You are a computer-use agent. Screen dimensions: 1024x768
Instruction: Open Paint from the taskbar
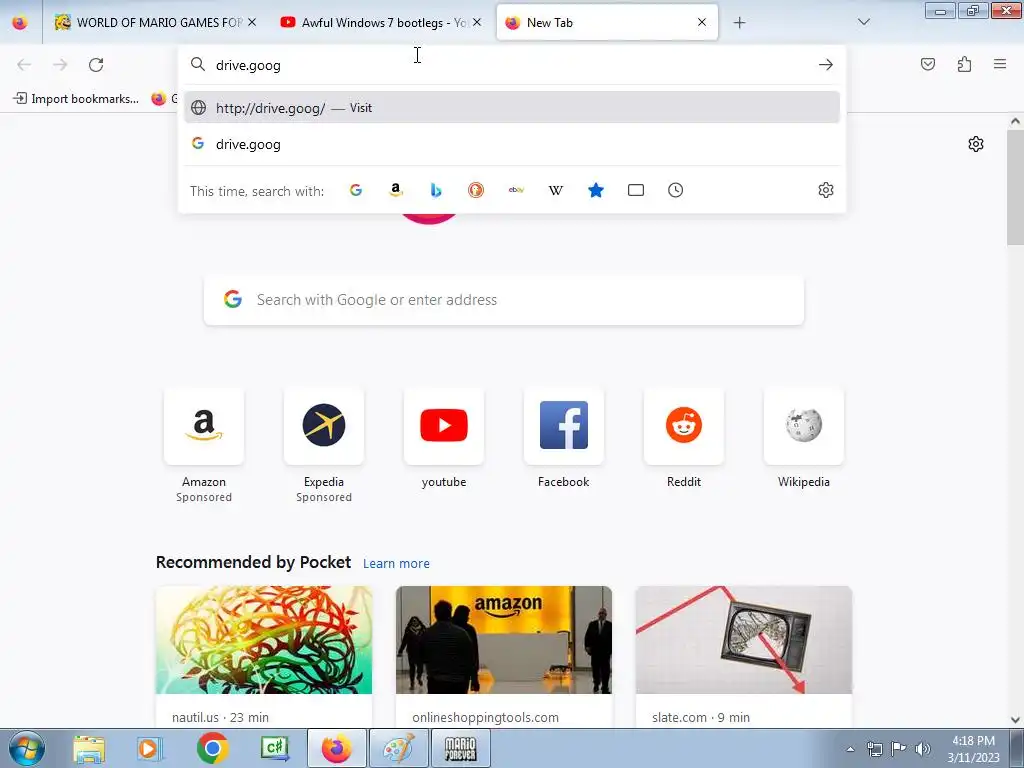[398, 748]
